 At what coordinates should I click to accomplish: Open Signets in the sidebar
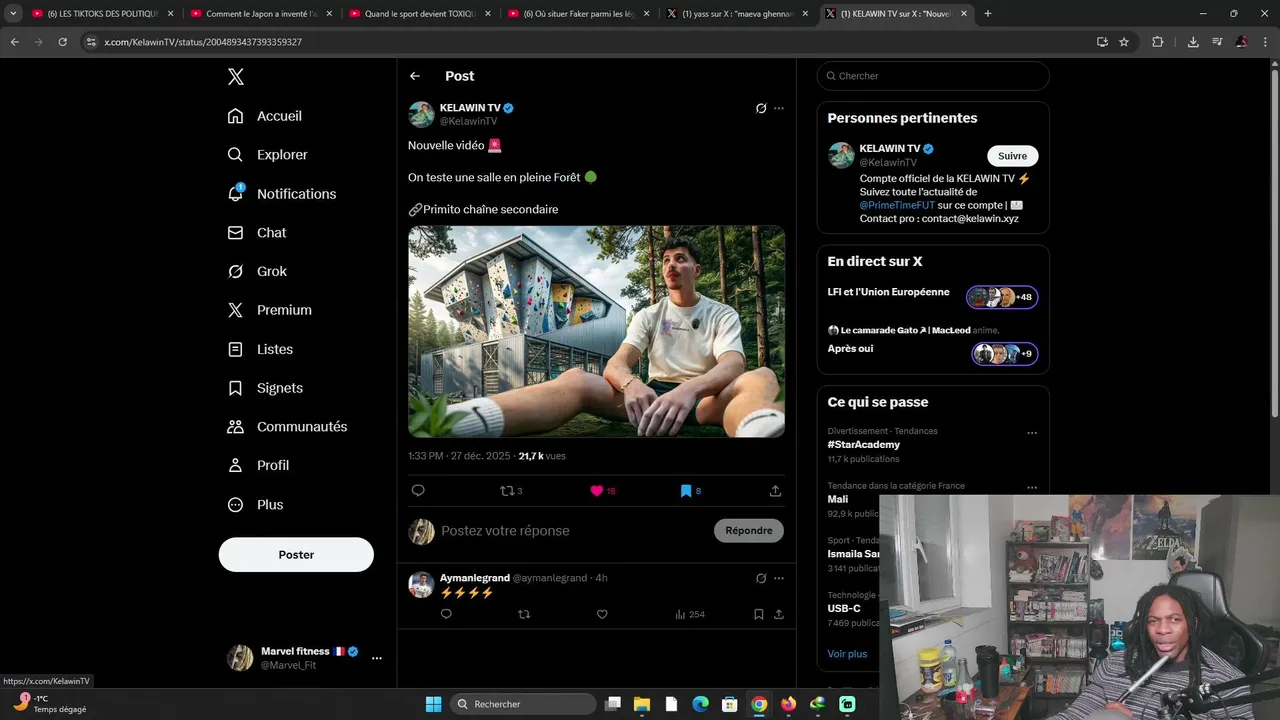[x=264, y=388]
